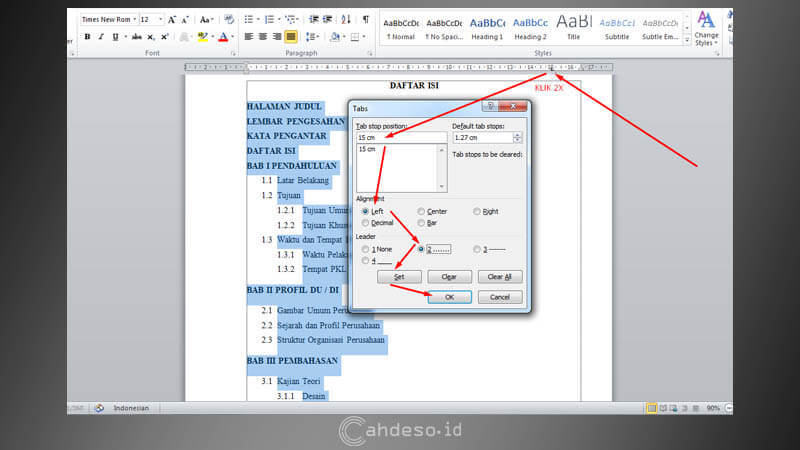Show paragraph marks with the pilcrow icon
This screenshot has width=800, height=450.
366,19
